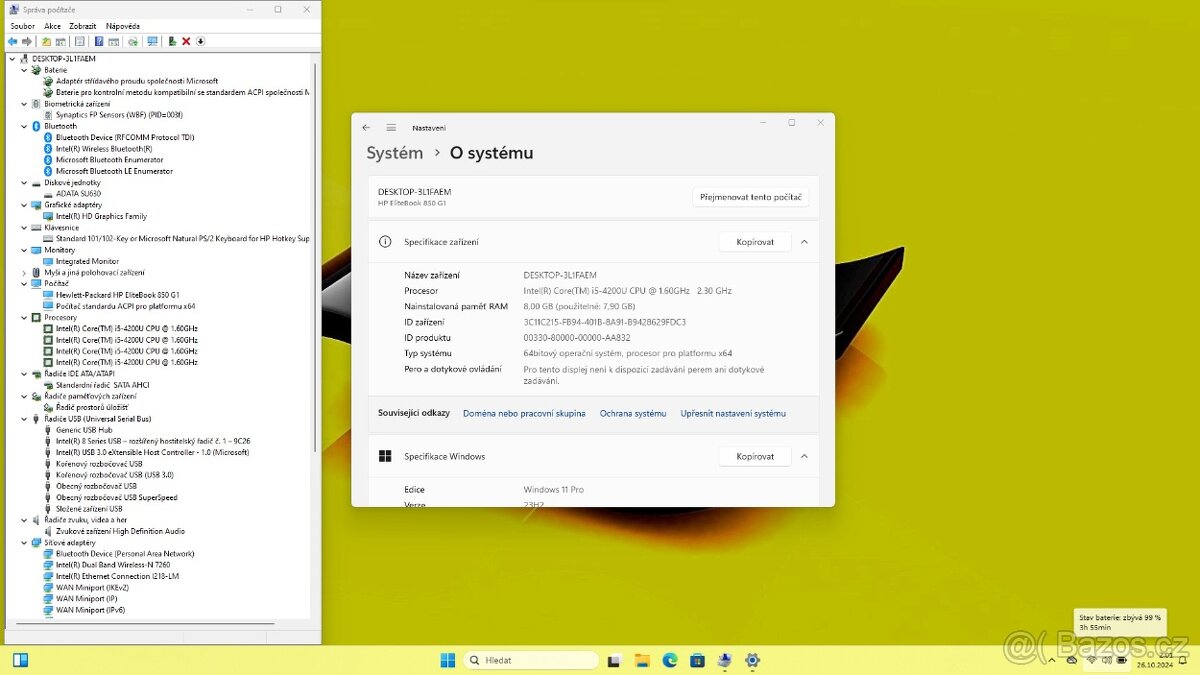Click the Help question-mark toolbar icon
The width and height of the screenshot is (1200, 675).
pyautogui.click(x=99, y=41)
